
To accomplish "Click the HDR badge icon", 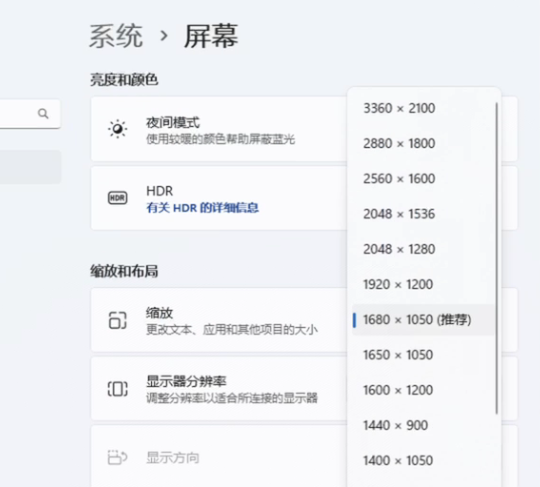I will 117,198.
